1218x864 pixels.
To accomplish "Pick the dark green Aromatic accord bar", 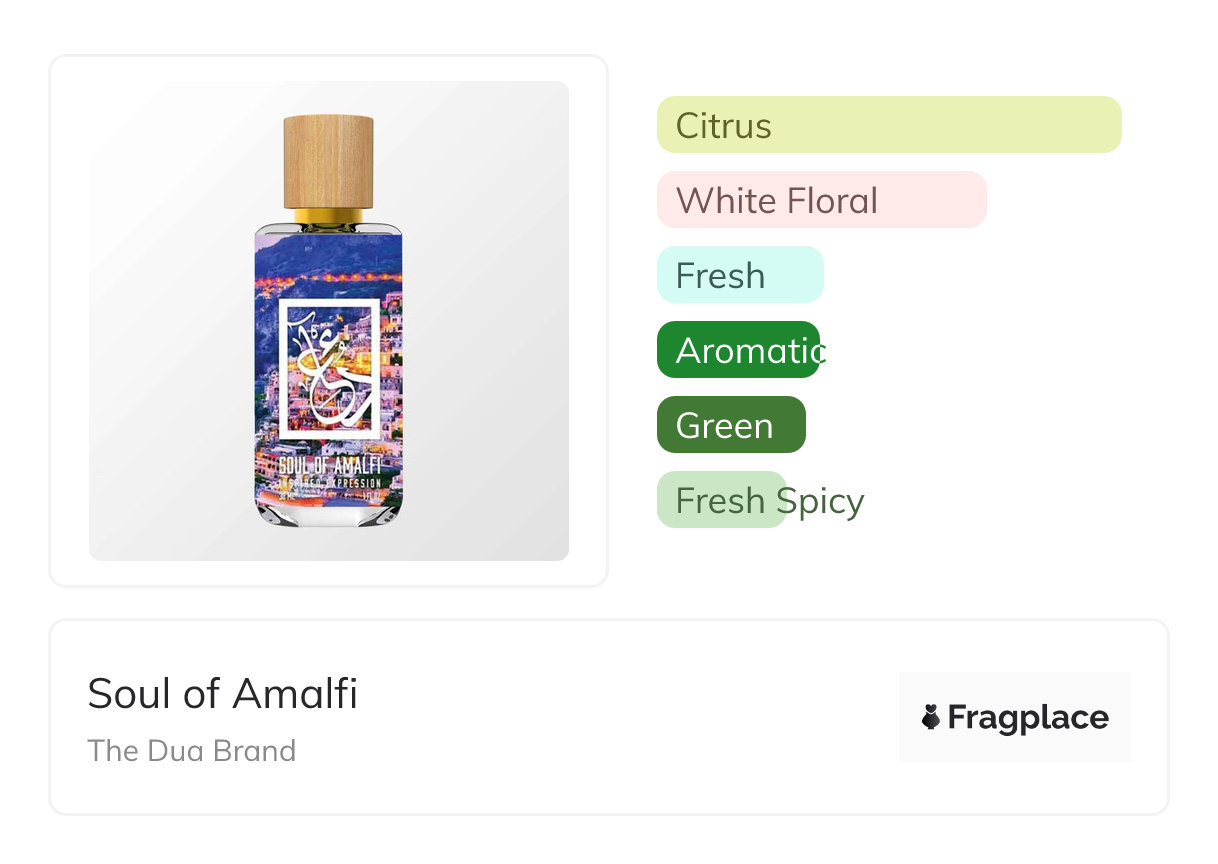I will (x=738, y=350).
